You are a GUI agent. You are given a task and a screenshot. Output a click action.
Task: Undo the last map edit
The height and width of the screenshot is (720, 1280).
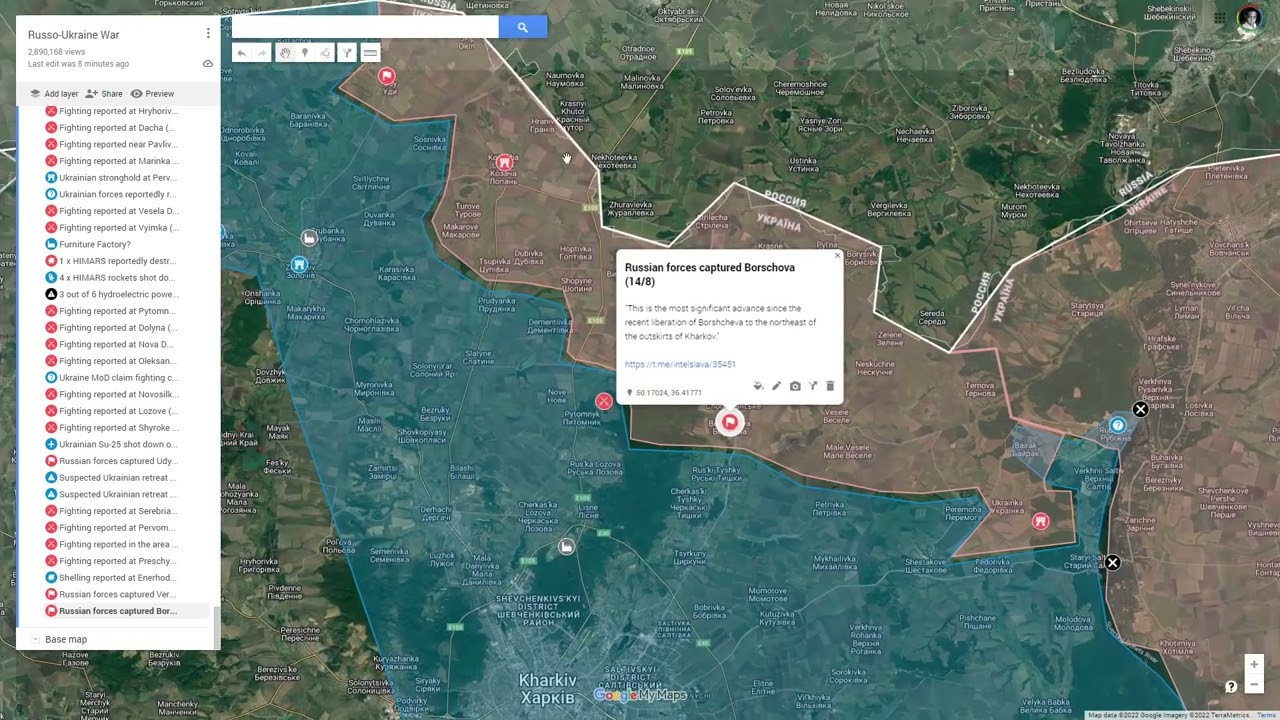tap(241, 53)
